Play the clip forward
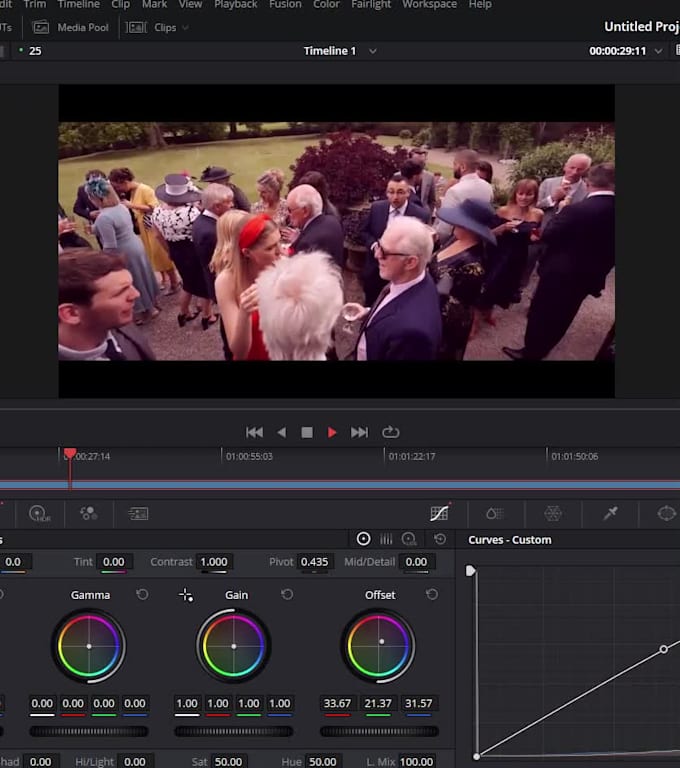Screen dimensions: 680x768 click(x=332, y=432)
